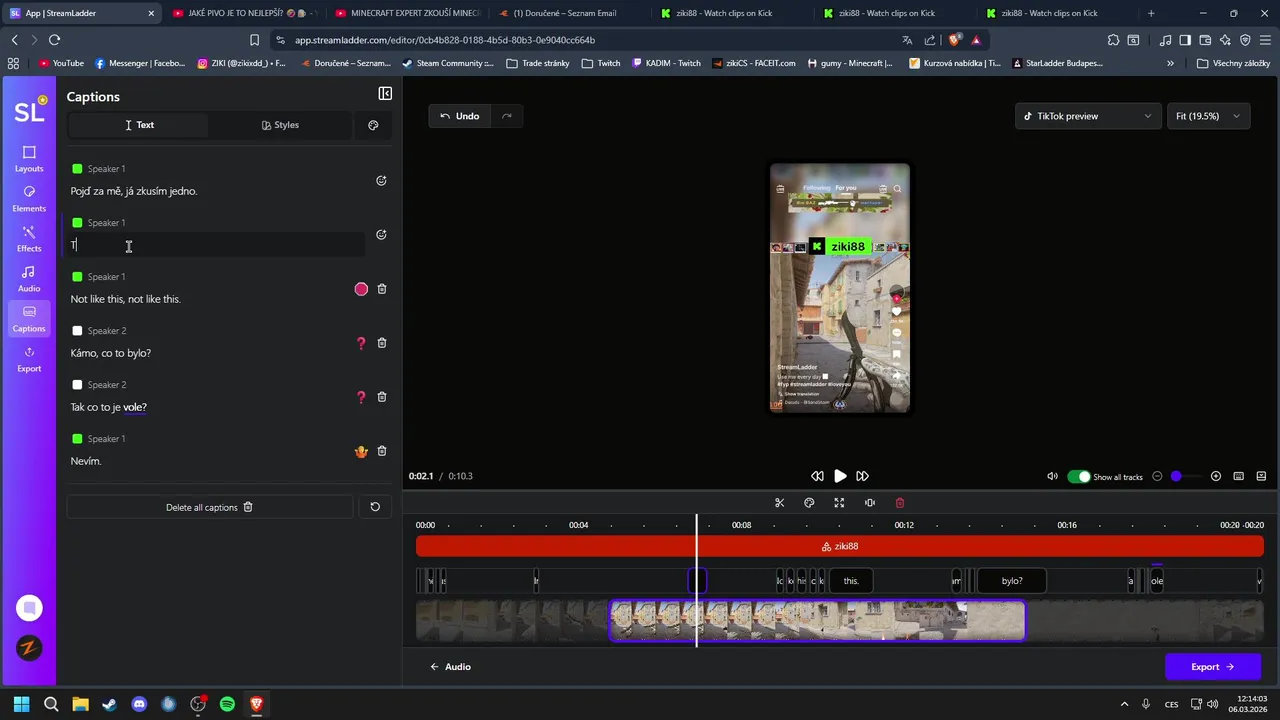Collapse the Captions side panel

(x=385, y=94)
